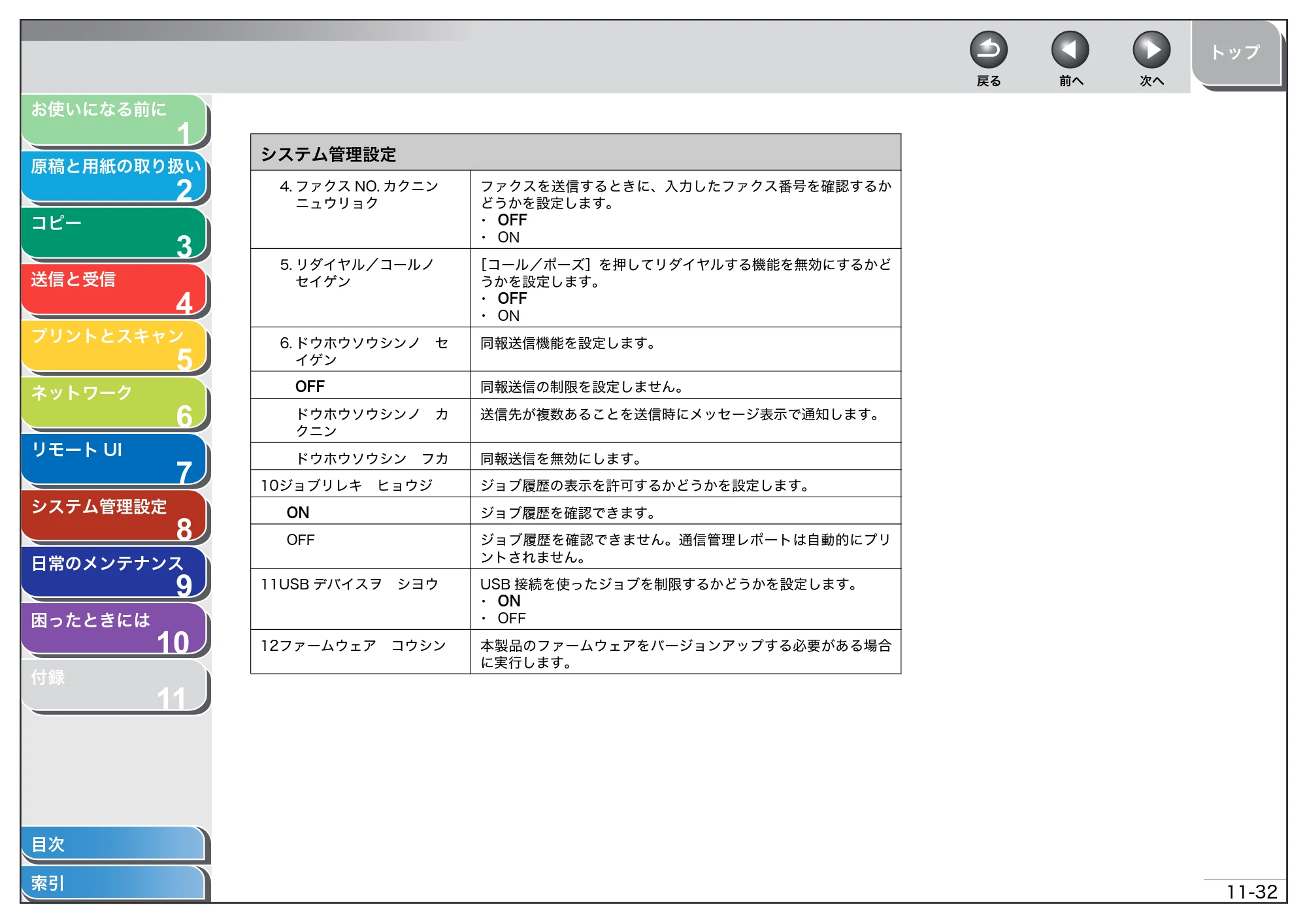Click the page number 11-32
The image size is (1307, 924).
(x=1251, y=892)
